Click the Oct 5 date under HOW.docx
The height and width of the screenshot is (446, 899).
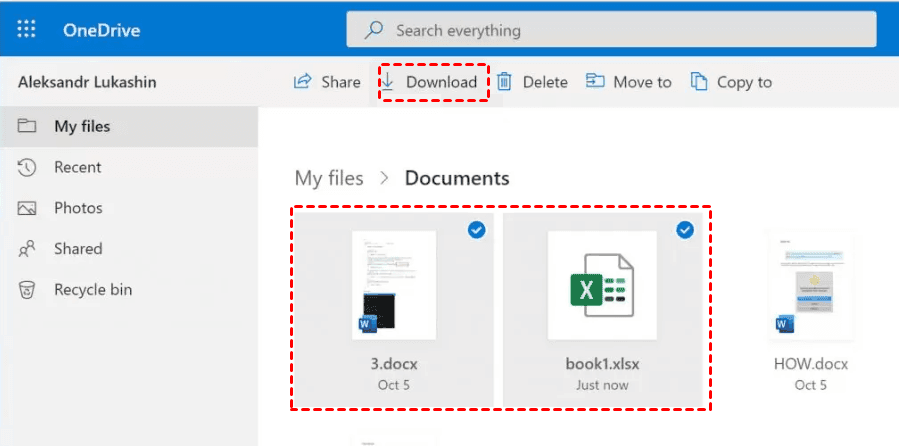[811, 385]
